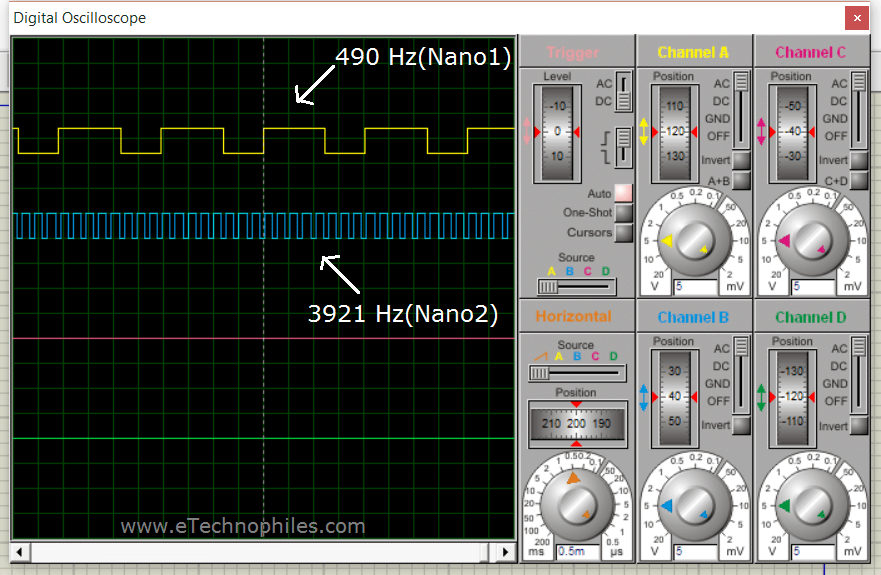Enable One-Shot trigger mode

[x=623, y=213]
